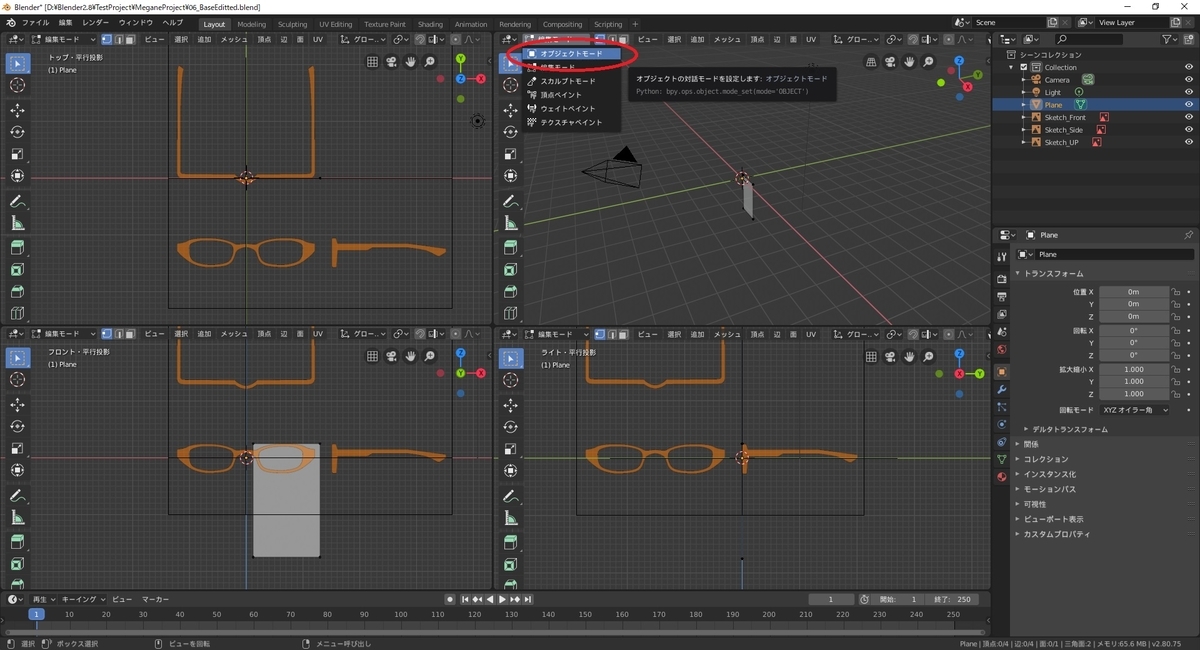Screen dimensions: 1200x650
Task: Enable vertex select mode in top view
Action: tap(106, 39)
